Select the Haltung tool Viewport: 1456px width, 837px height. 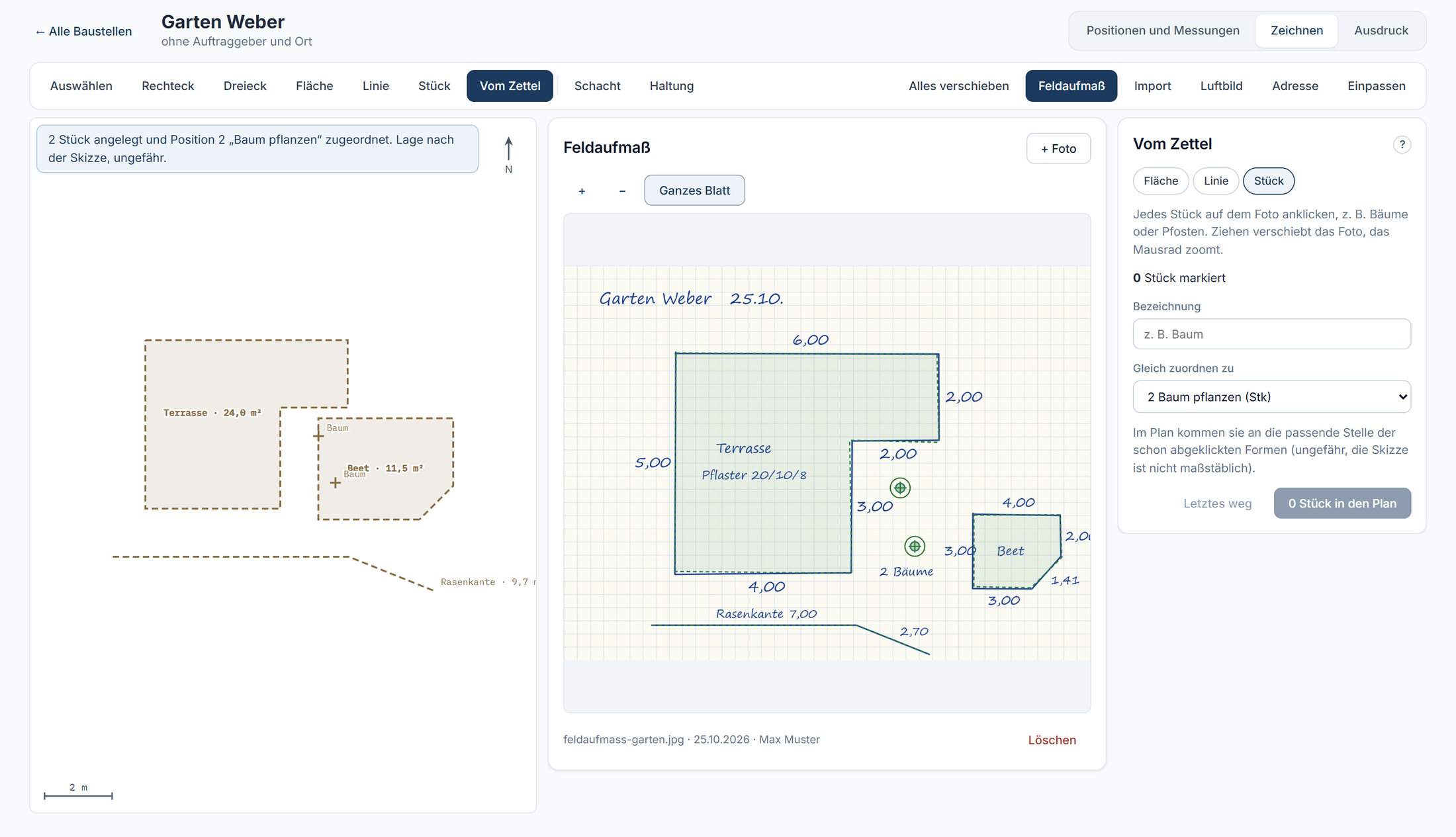point(672,86)
